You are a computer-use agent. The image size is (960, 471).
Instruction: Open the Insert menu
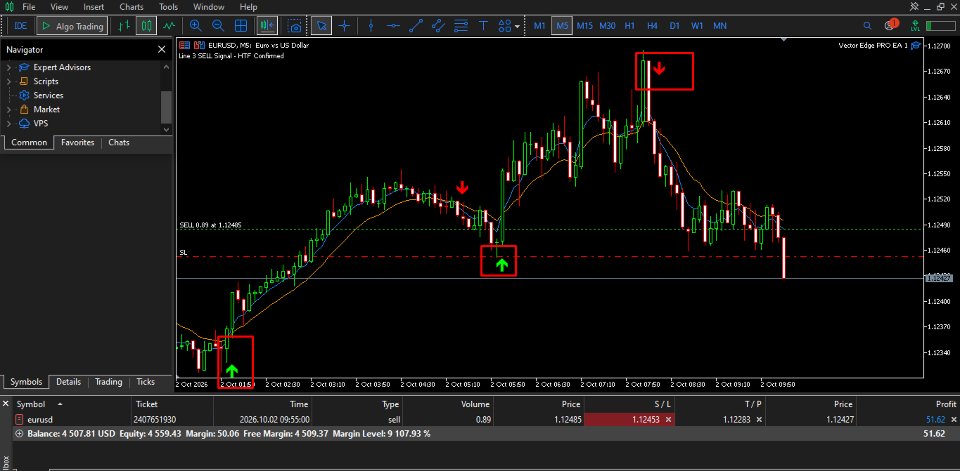(94, 7)
